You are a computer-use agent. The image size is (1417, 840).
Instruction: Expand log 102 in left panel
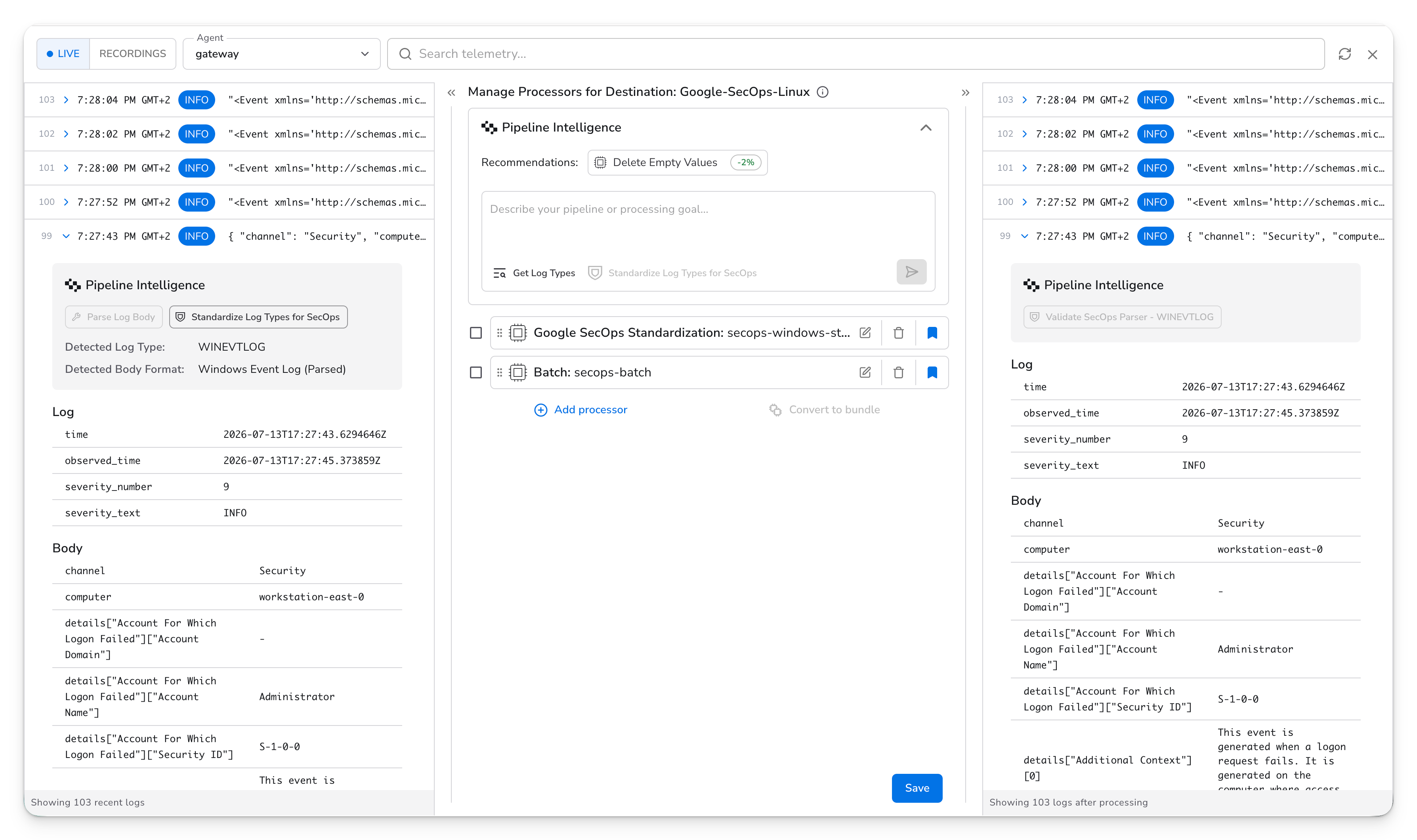click(66, 134)
